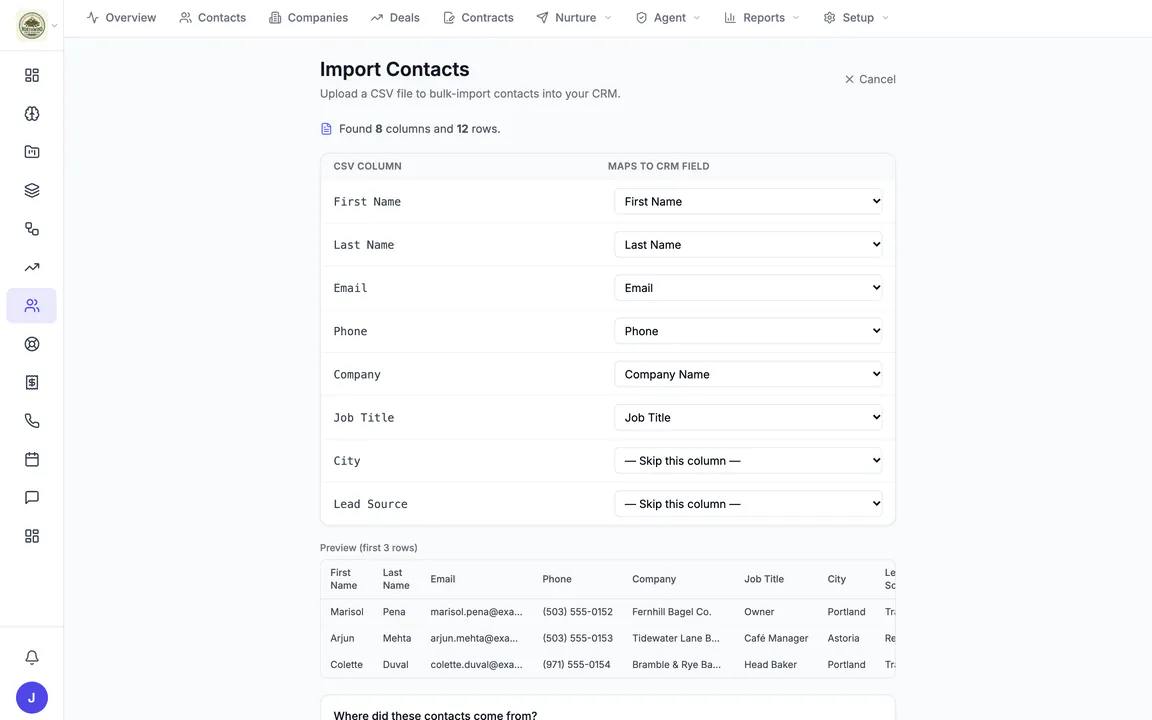This screenshot has height=720, width=1152.
Task: Choose a CRM field for Lead Source column
Action: pyautogui.click(x=748, y=505)
